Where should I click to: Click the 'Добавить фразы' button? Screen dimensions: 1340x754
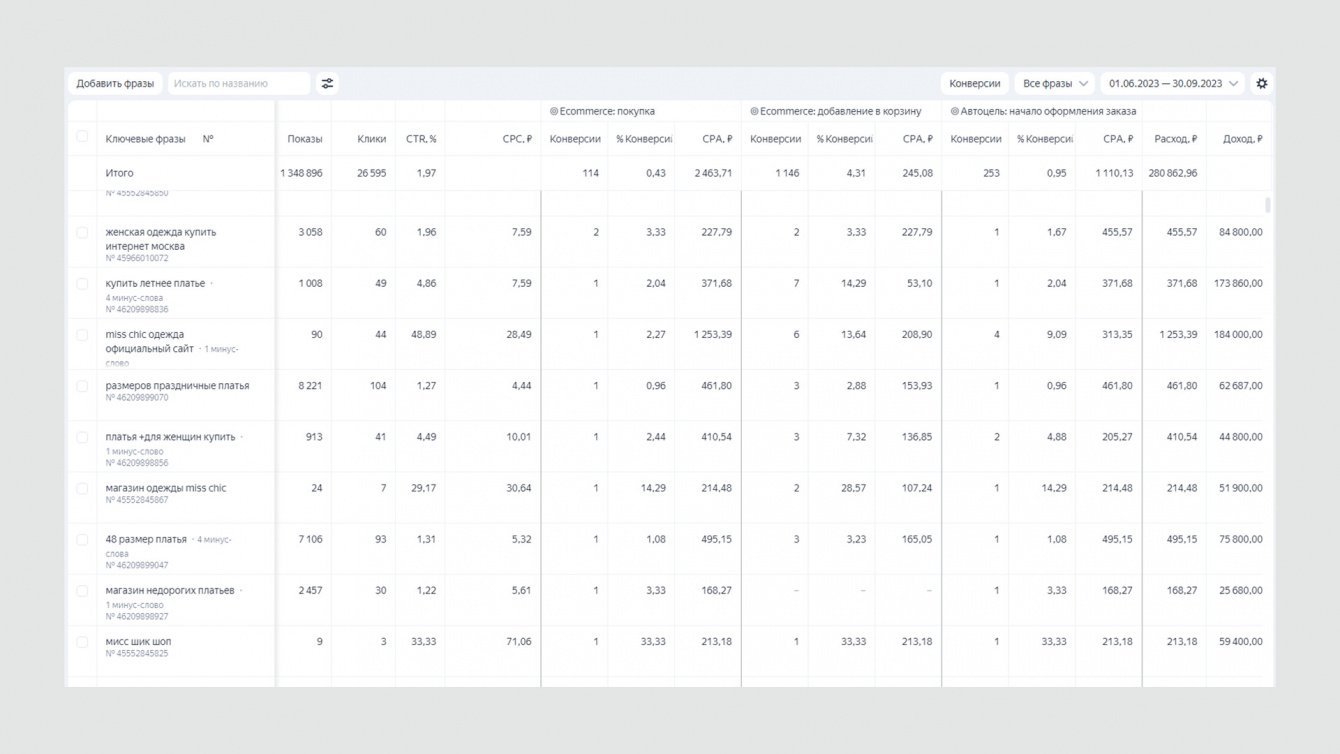pyautogui.click(x=115, y=84)
